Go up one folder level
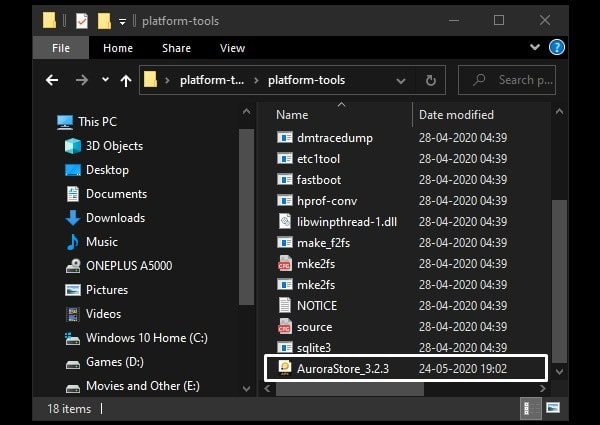600x425 pixels. pyautogui.click(x=126, y=80)
